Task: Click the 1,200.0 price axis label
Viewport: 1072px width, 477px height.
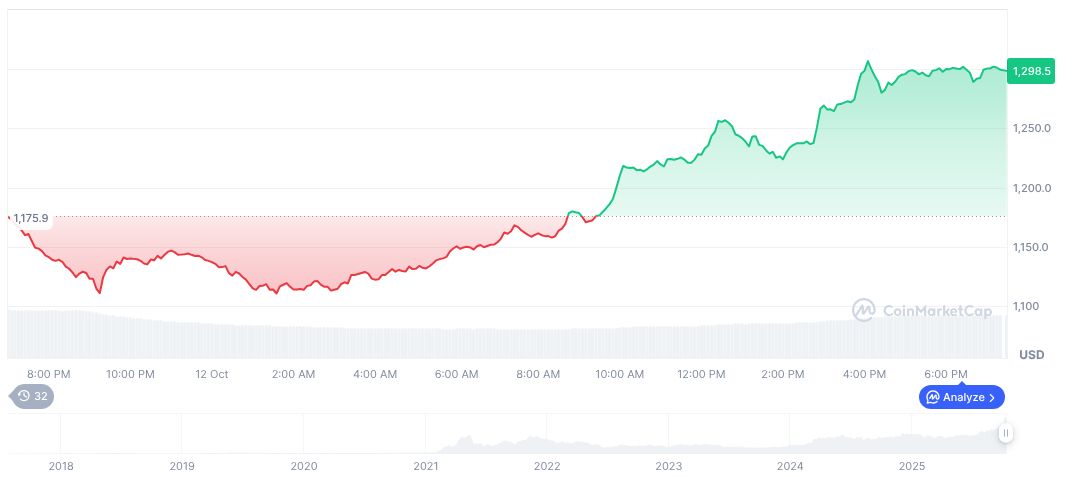Action: (1032, 188)
